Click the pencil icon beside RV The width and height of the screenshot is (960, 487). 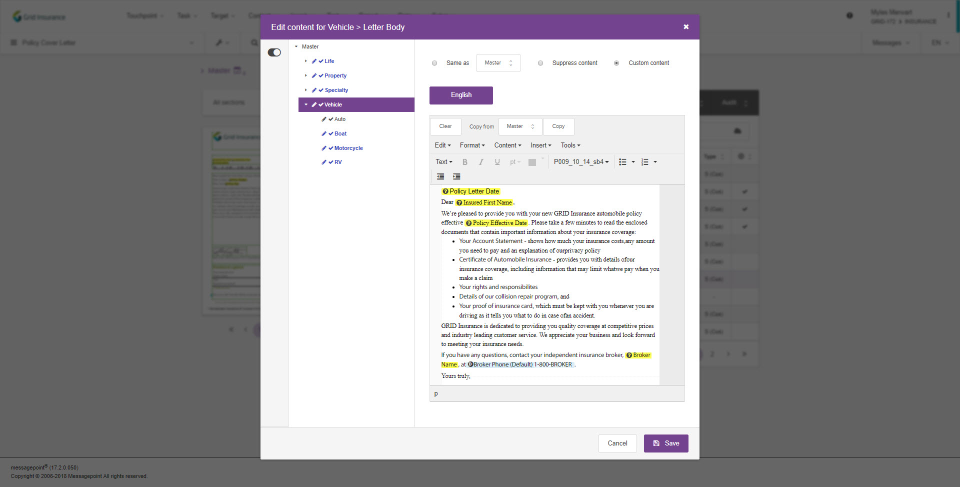tap(324, 163)
